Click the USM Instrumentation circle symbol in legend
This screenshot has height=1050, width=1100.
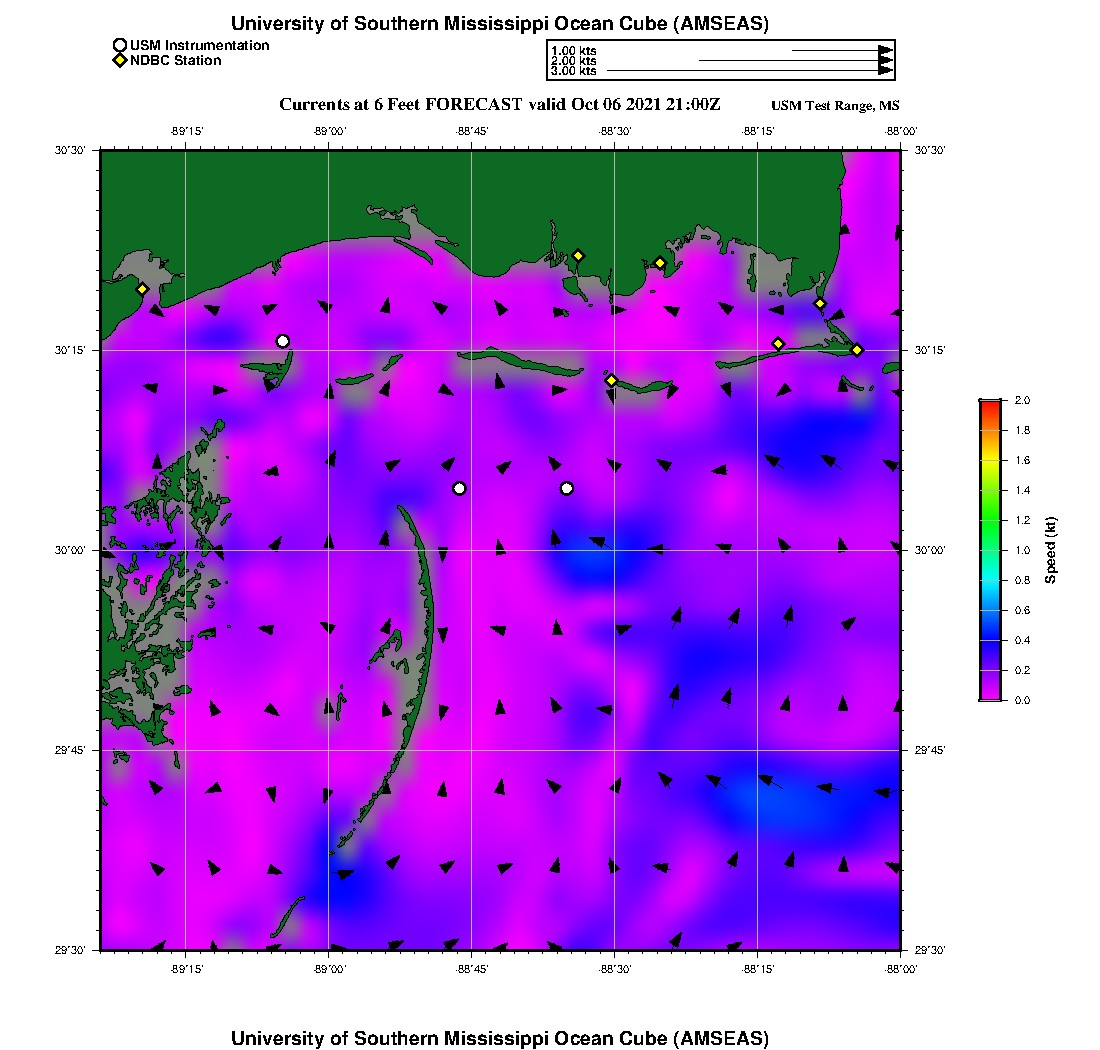[120, 46]
